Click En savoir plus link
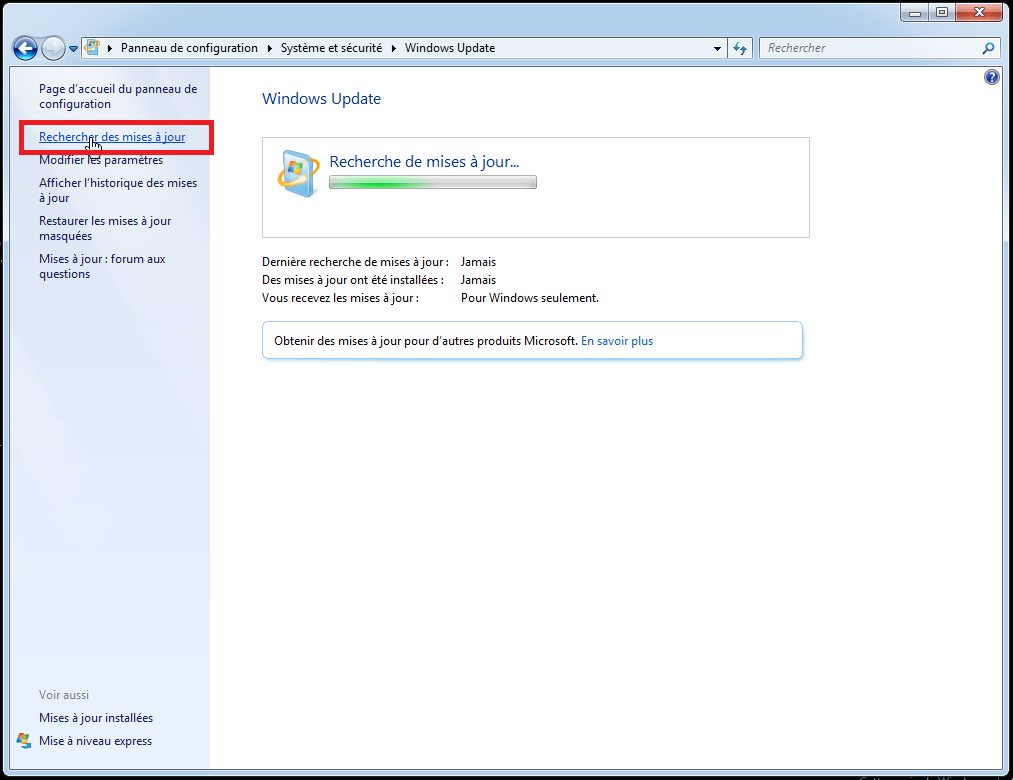1013x780 pixels. coord(617,341)
